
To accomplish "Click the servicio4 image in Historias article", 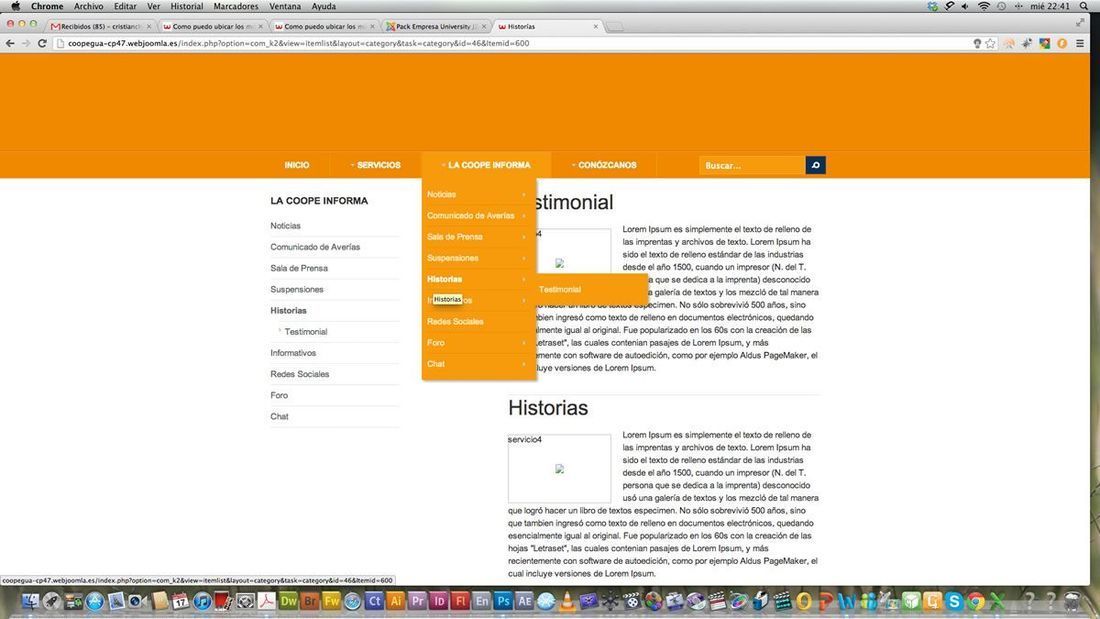I will (559, 468).
